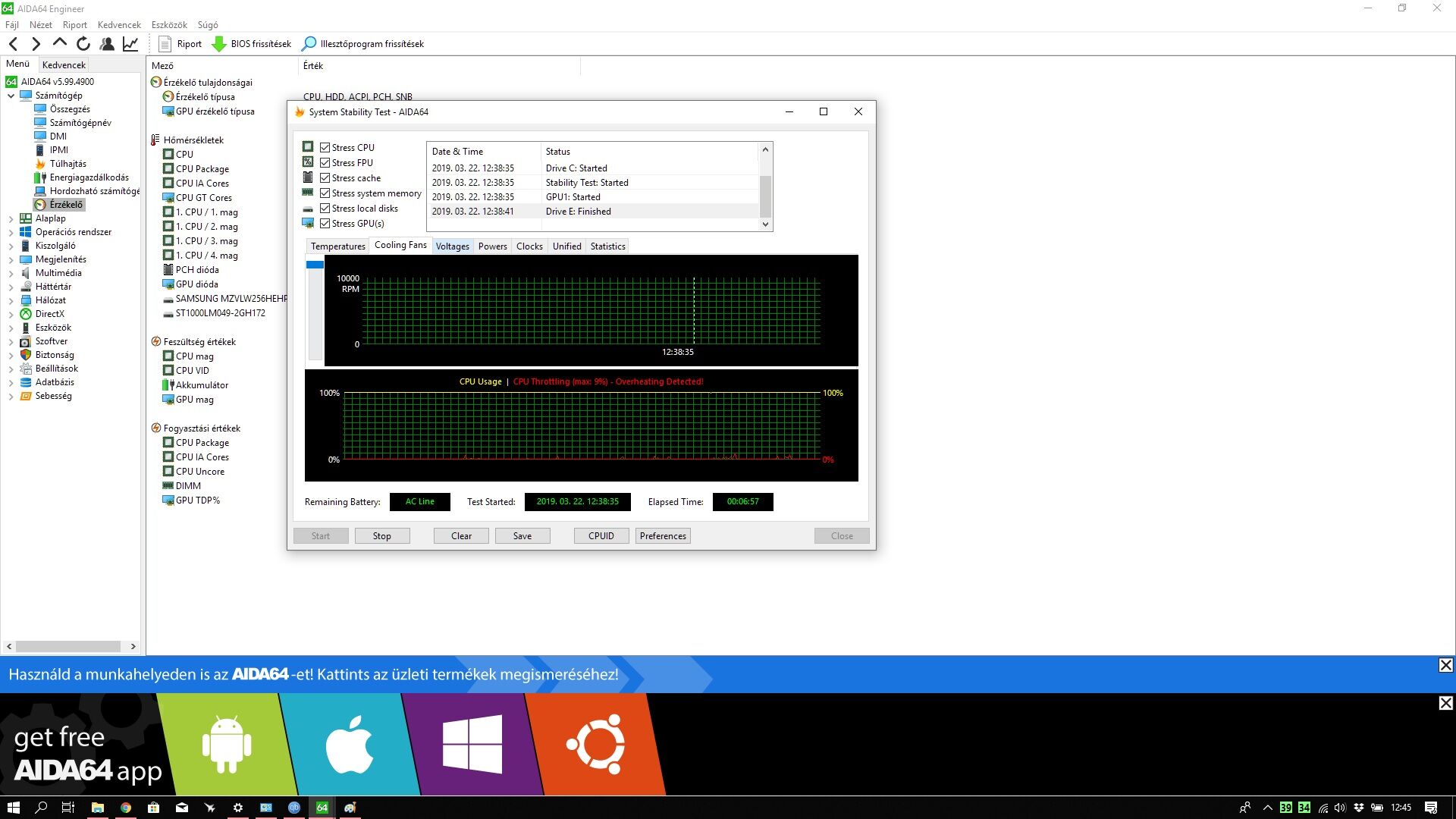Click the Refresh icon in toolbar
The image size is (1456, 819).
click(83, 44)
